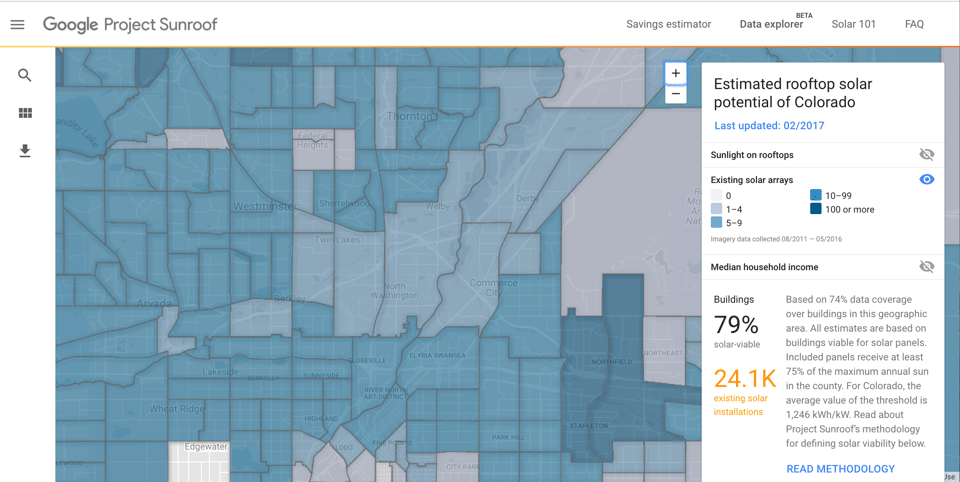Click the download data icon
960x482 pixels.
[25, 151]
